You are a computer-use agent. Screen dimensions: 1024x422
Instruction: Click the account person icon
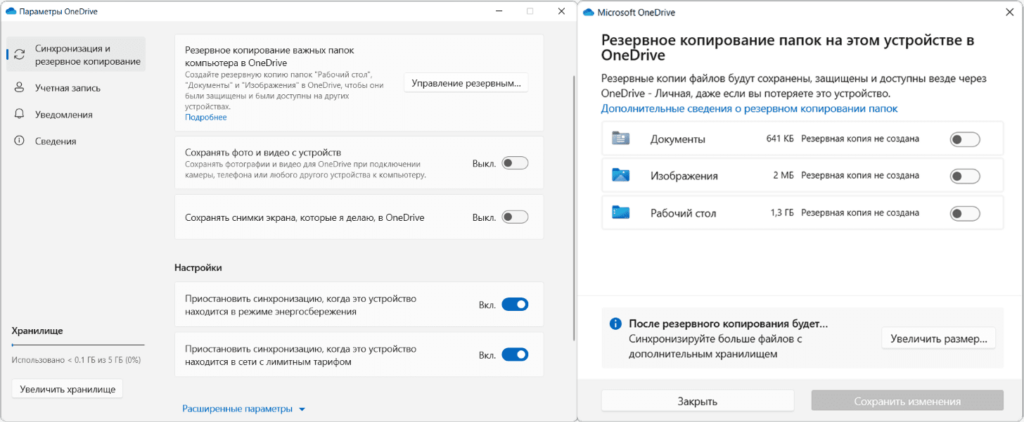pos(19,88)
